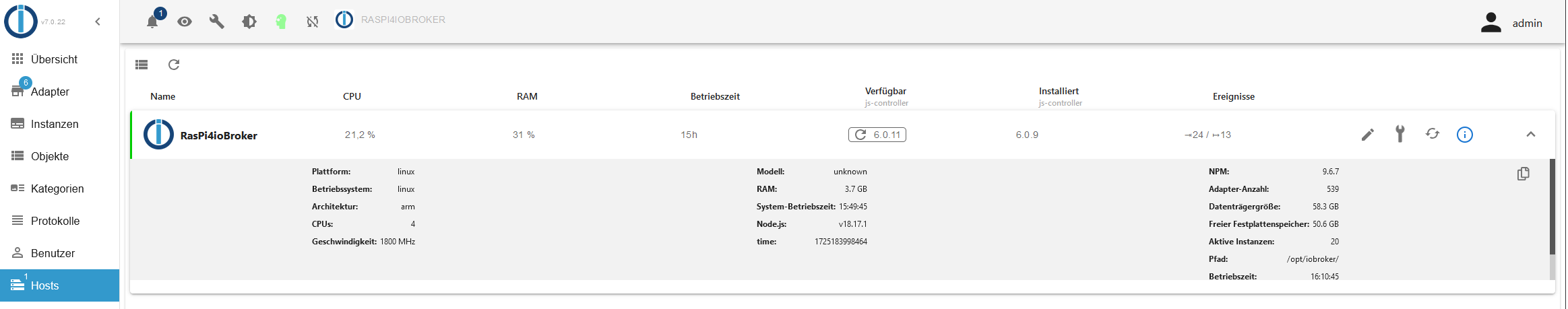Screen dimensions: 1568x309
Task: Toggle expert mode green head icon
Action: 281,22
